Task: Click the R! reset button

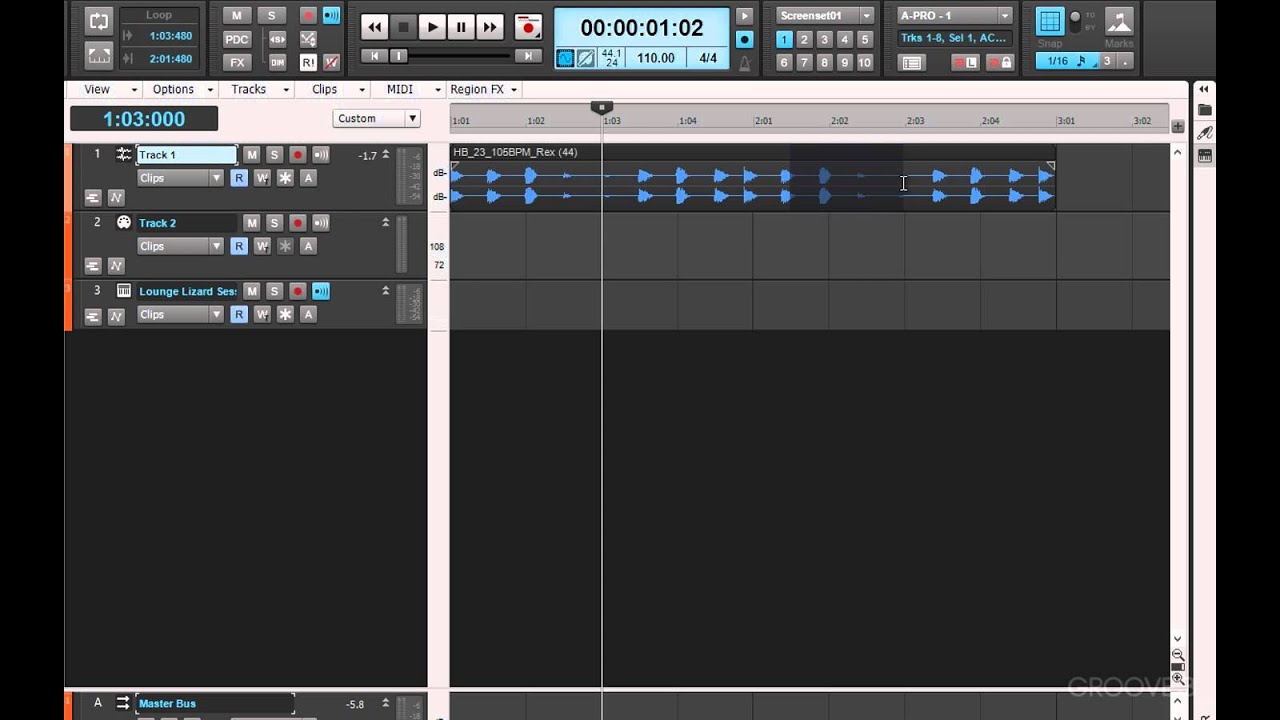Action: click(x=308, y=62)
